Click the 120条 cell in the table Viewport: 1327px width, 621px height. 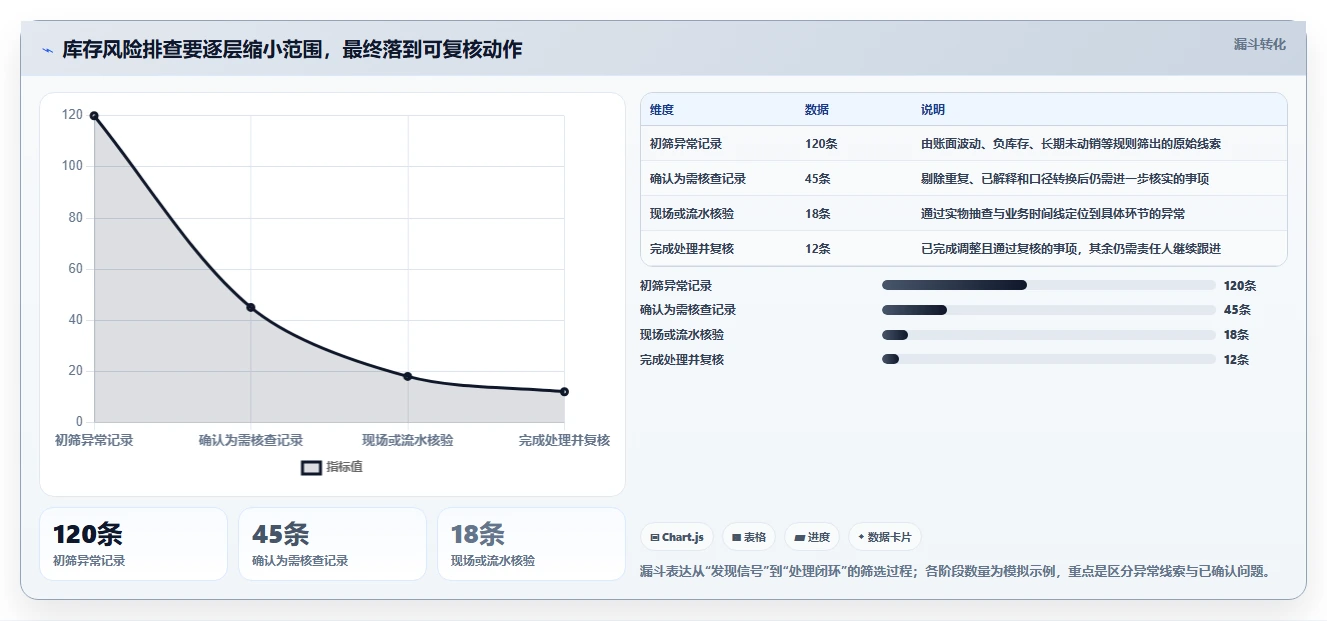coord(821,144)
